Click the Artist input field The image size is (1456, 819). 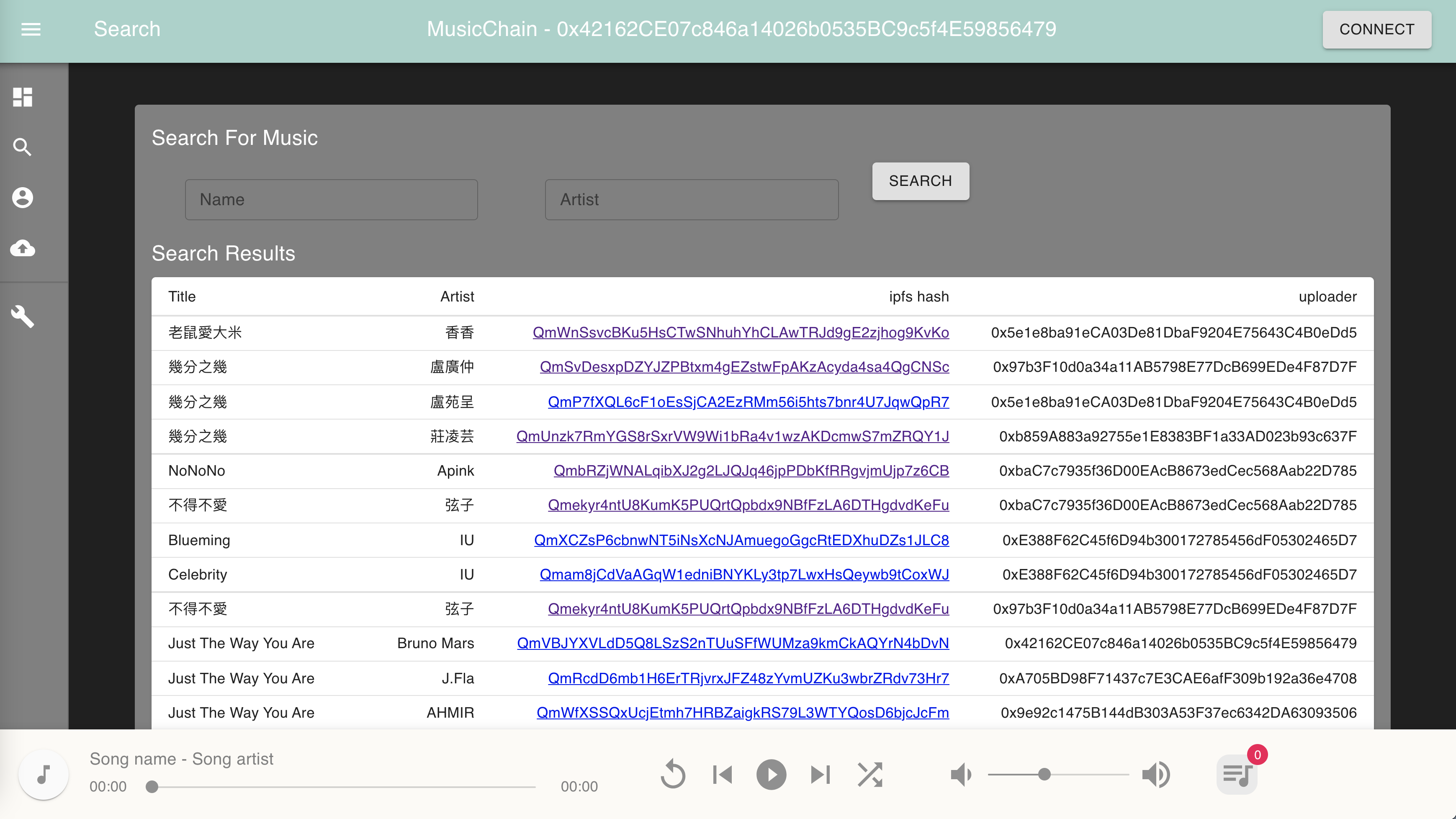click(691, 200)
